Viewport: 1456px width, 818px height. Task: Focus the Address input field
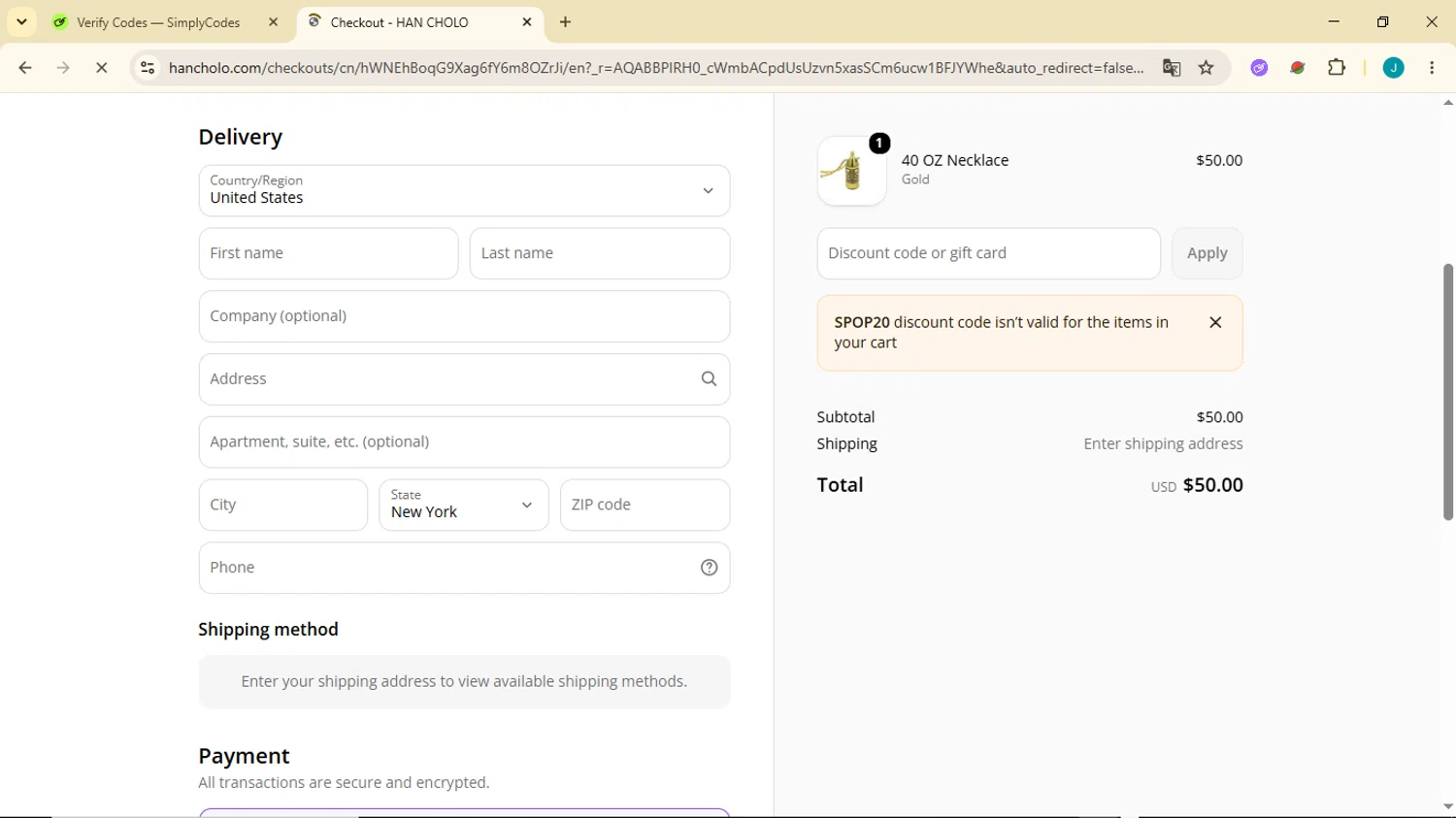tap(464, 379)
